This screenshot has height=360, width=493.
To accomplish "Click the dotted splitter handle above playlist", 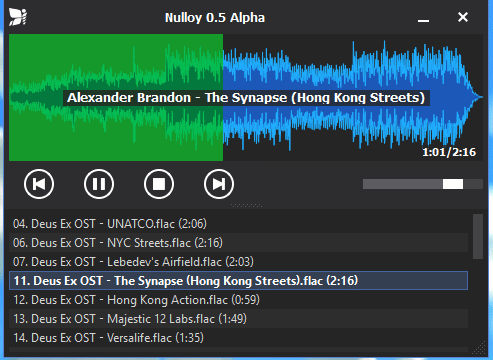I will pos(246,206).
